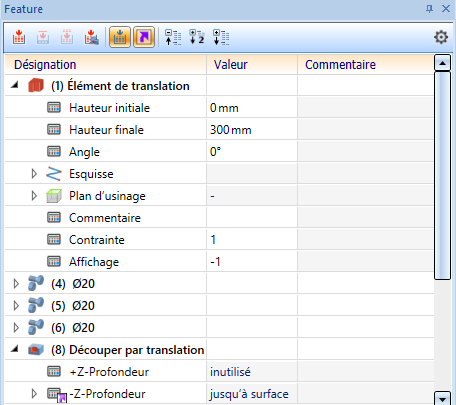The image size is (456, 405).
Task: Click the scrollbar down arrow
Action: coord(443,399)
